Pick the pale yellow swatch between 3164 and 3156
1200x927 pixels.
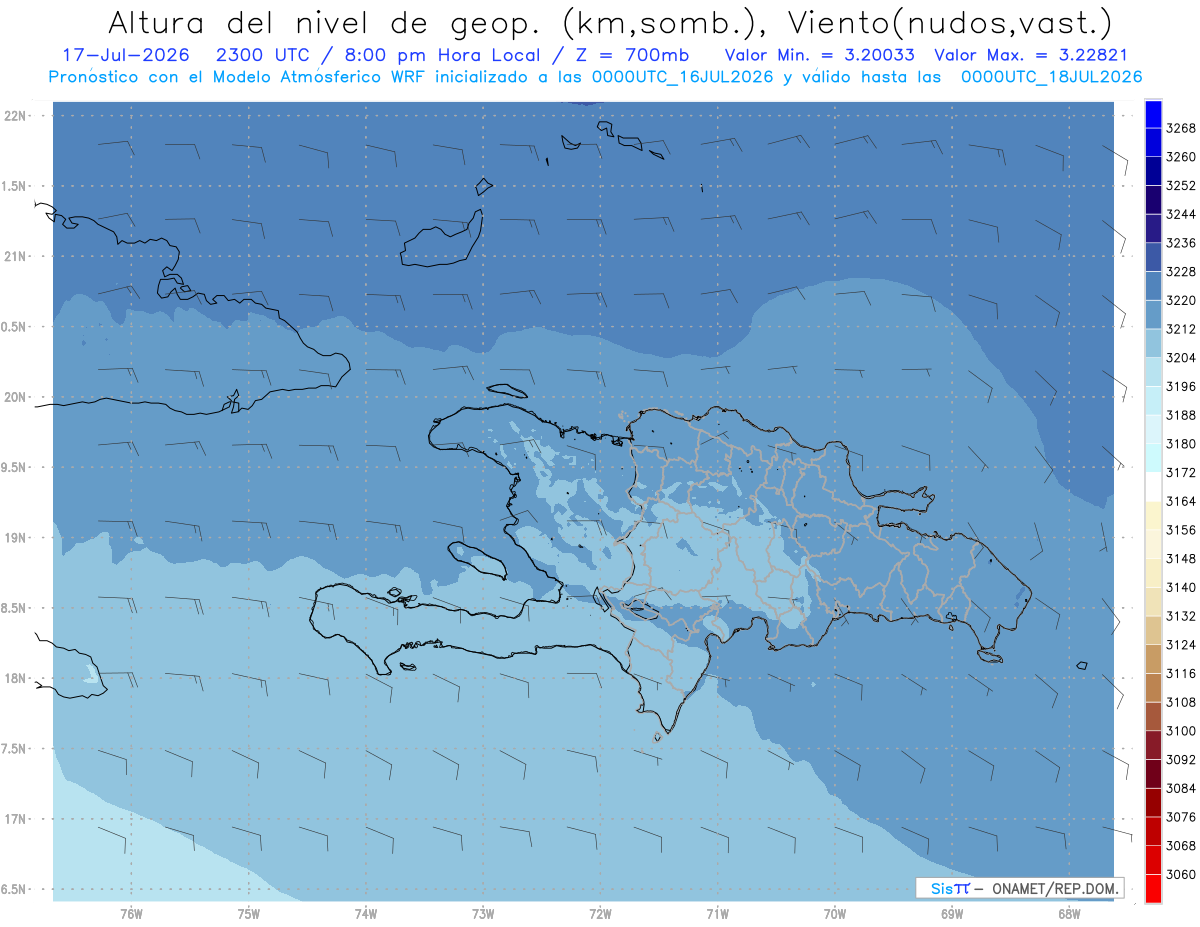[x=1153, y=515]
